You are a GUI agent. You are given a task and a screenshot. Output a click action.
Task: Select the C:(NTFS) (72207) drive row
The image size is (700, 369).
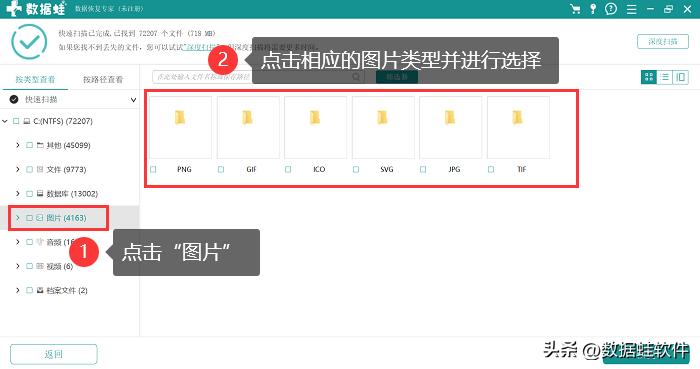pos(70,121)
